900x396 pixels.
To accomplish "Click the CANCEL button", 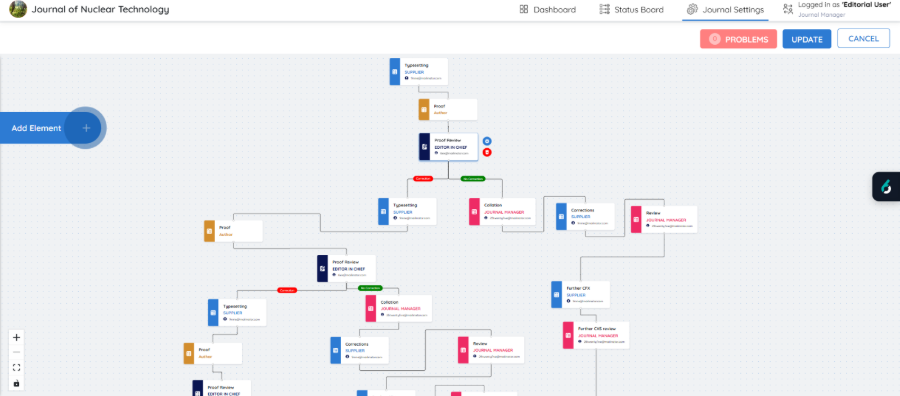I will [863, 38].
